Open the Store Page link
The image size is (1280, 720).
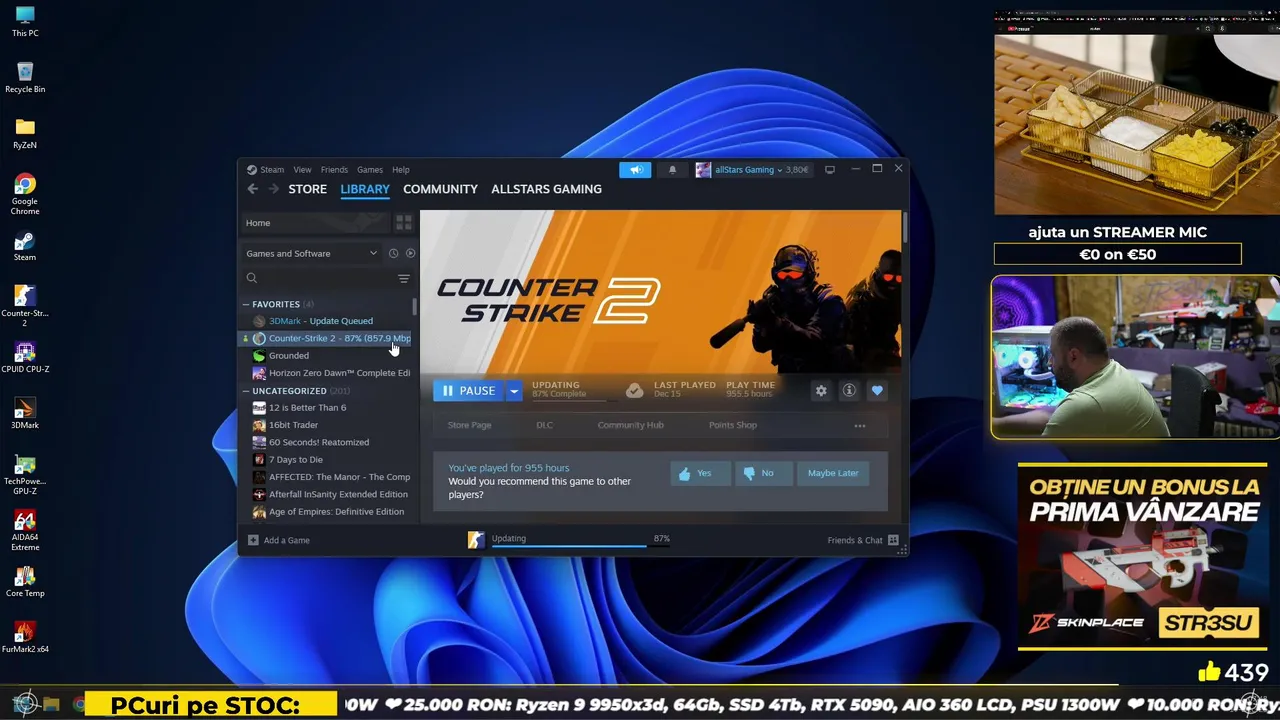click(469, 426)
